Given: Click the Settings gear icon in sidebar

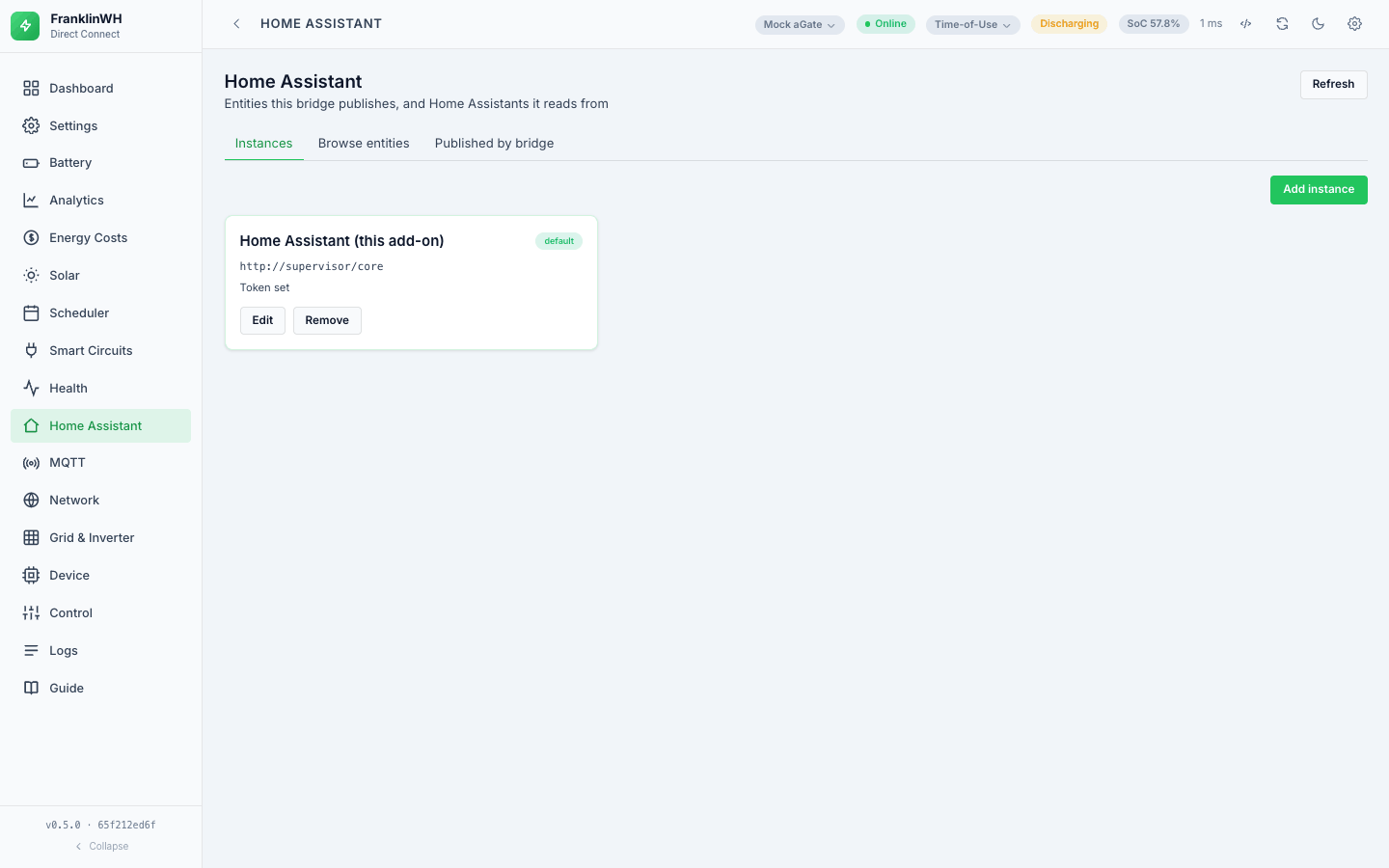Looking at the screenshot, I should click(31, 126).
